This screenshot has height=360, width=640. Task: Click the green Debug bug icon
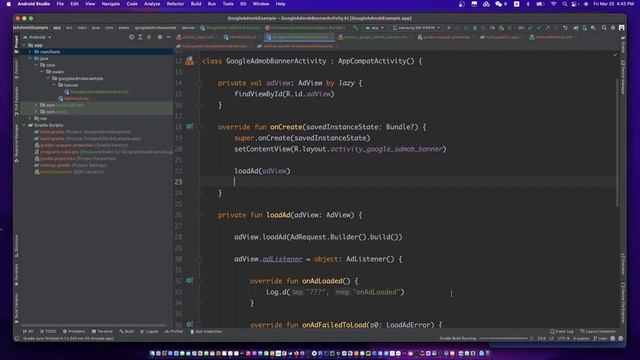475,28
